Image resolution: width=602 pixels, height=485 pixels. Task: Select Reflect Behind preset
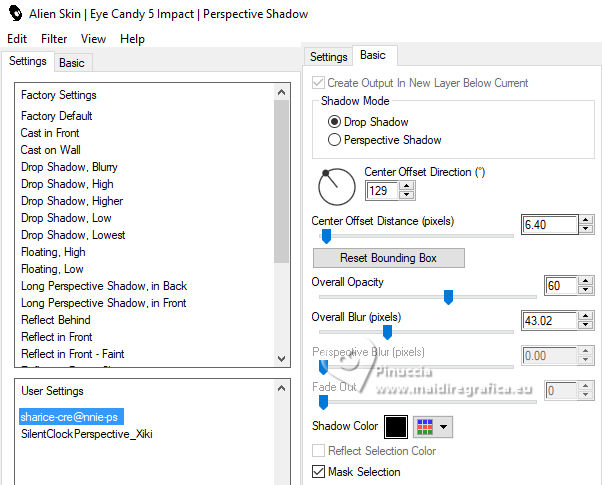56,319
